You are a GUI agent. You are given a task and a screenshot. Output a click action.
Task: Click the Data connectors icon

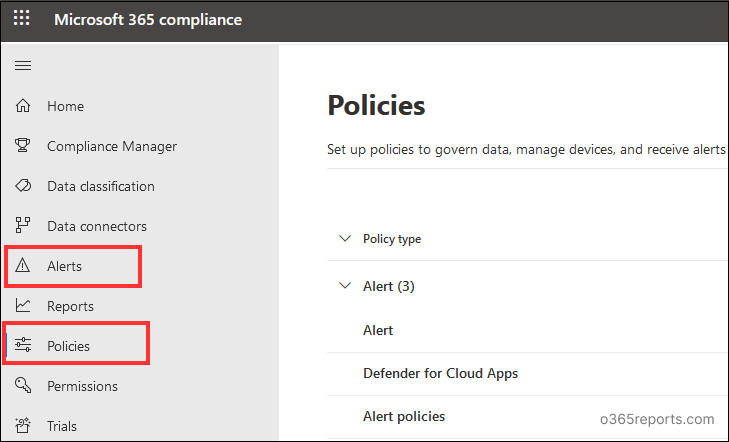click(x=22, y=225)
